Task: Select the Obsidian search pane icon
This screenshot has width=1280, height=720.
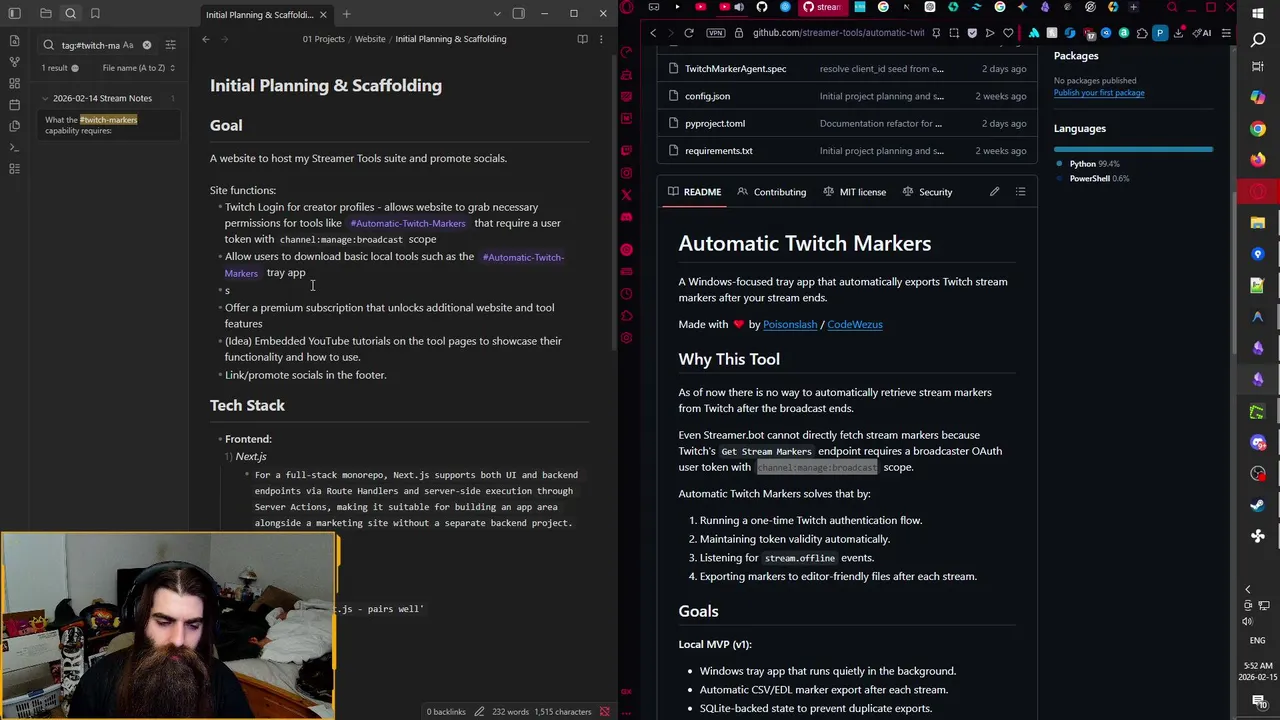Action: 71,14
